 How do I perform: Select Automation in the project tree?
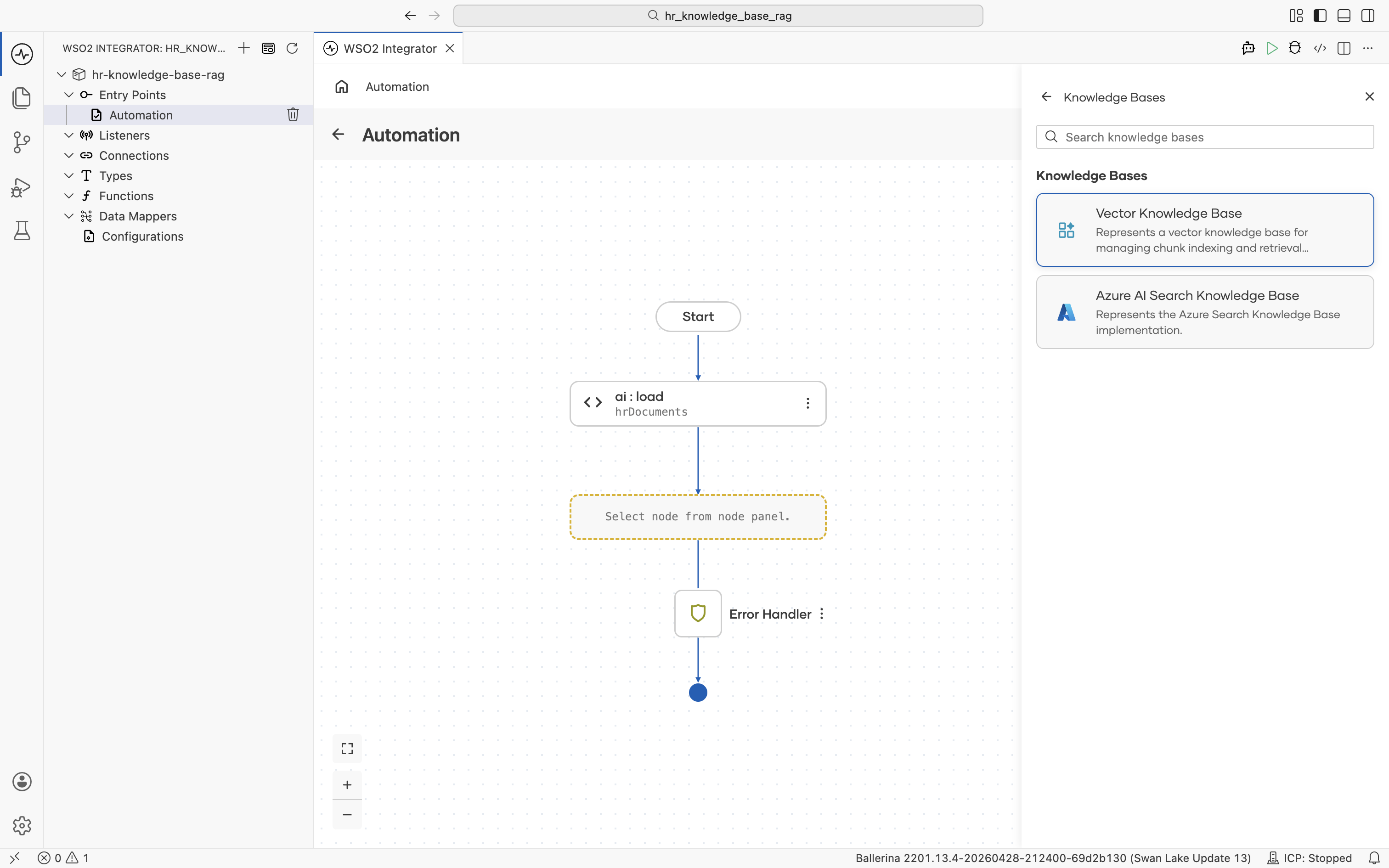click(x=179, y=115)
